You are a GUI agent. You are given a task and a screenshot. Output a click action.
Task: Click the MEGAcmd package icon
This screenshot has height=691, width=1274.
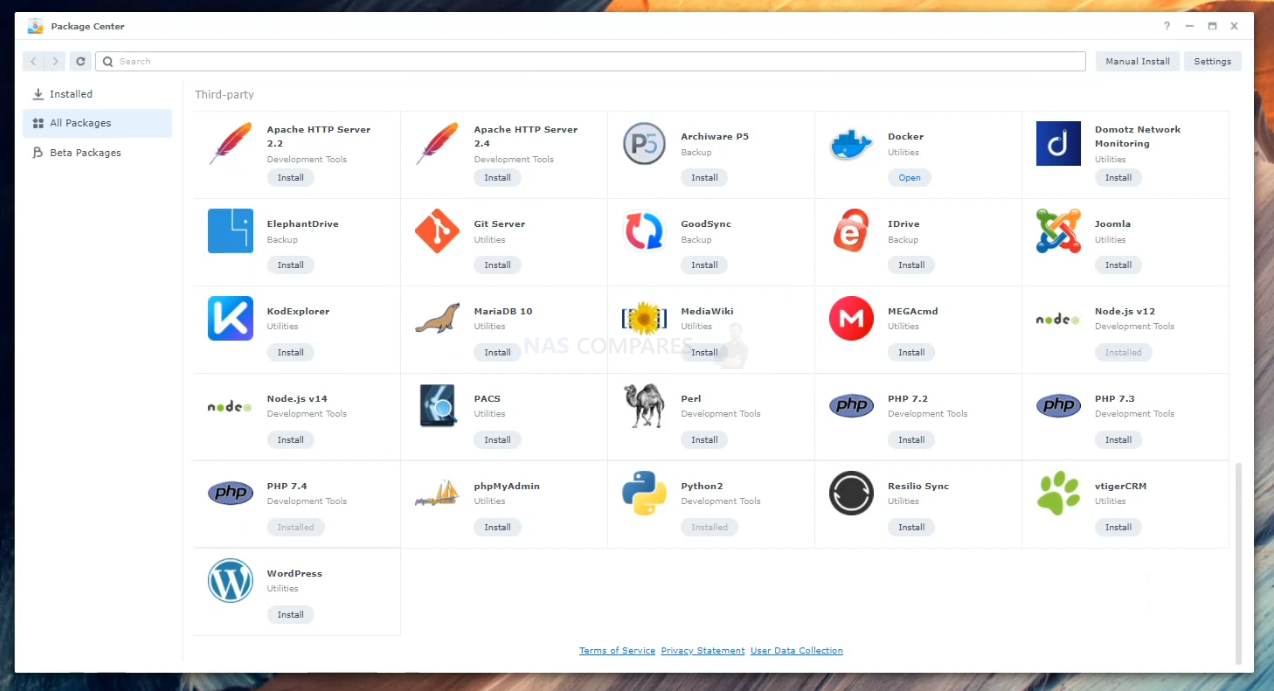pos(851,318)
